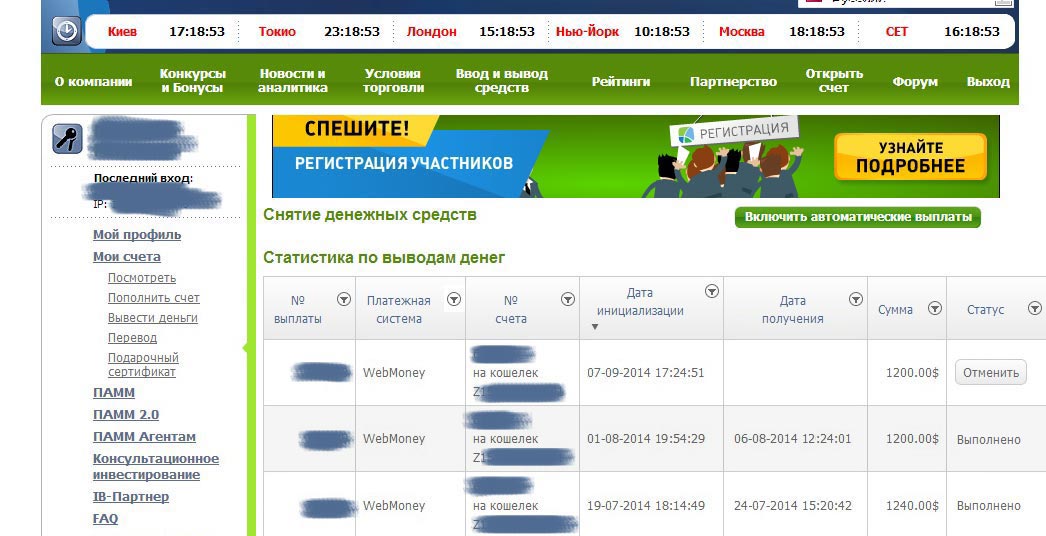Open filter icon for Дата получения column

(x=856, y=299)
